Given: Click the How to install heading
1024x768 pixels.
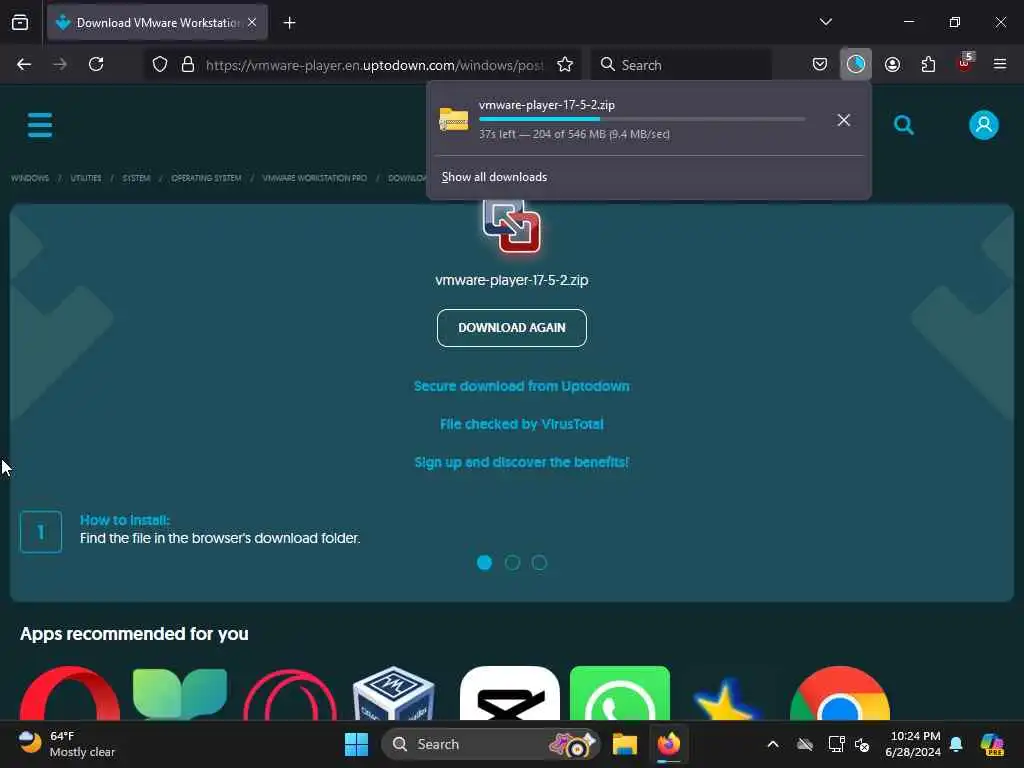Looking at the screenshot, I should click(125, 520).
